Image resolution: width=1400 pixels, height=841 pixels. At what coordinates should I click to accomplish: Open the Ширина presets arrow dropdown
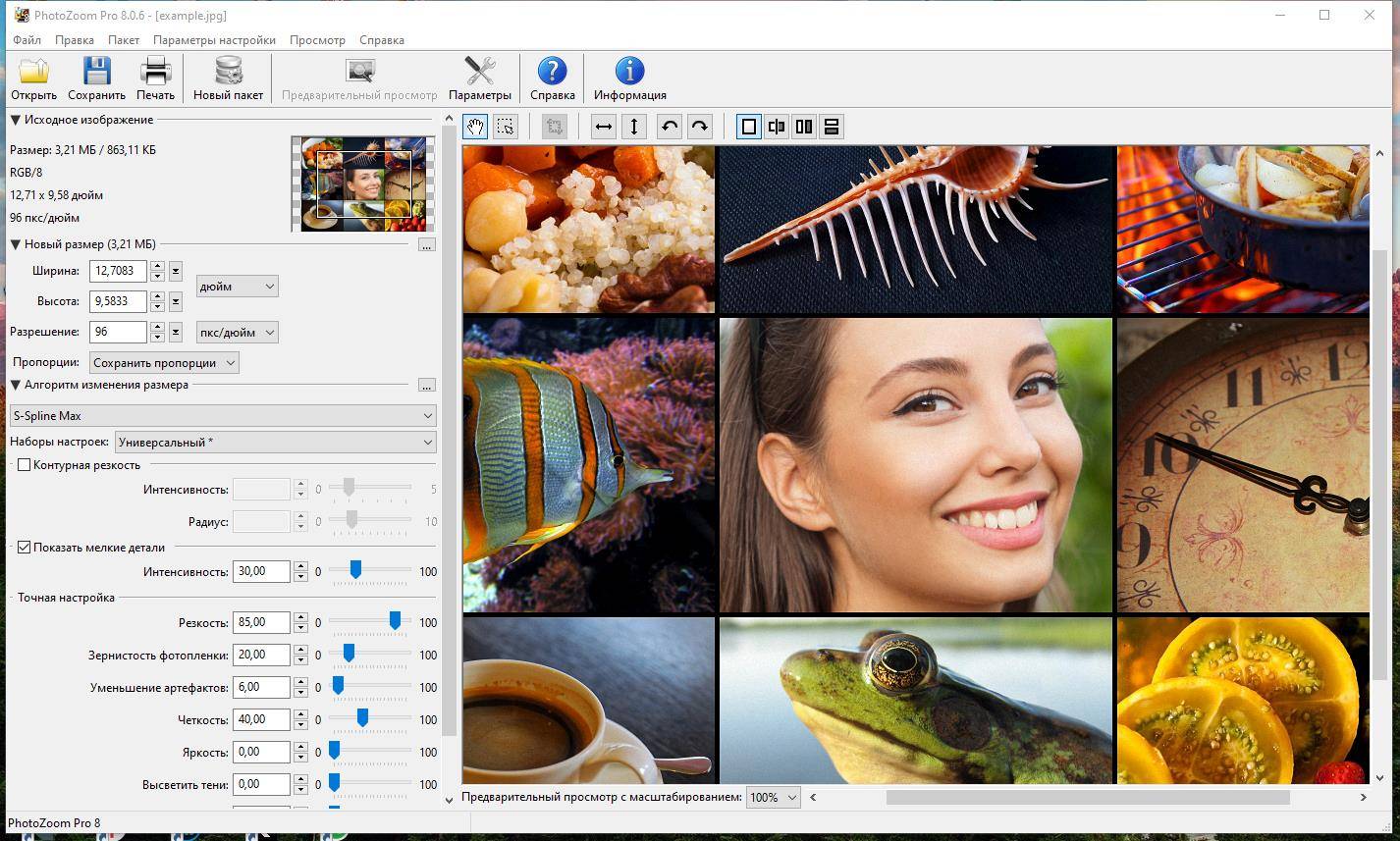click(176, 272)
